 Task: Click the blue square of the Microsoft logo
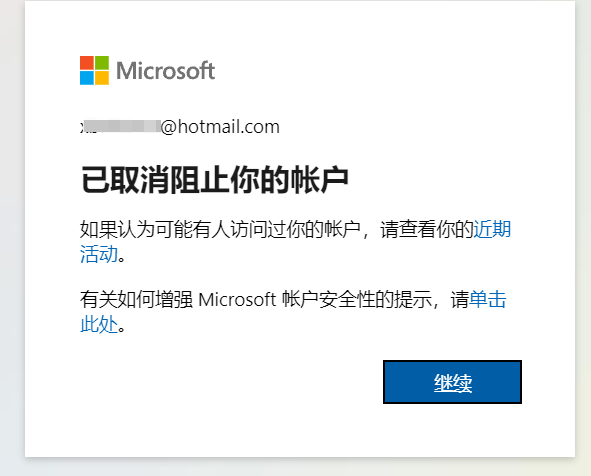[x=87, y=78]
